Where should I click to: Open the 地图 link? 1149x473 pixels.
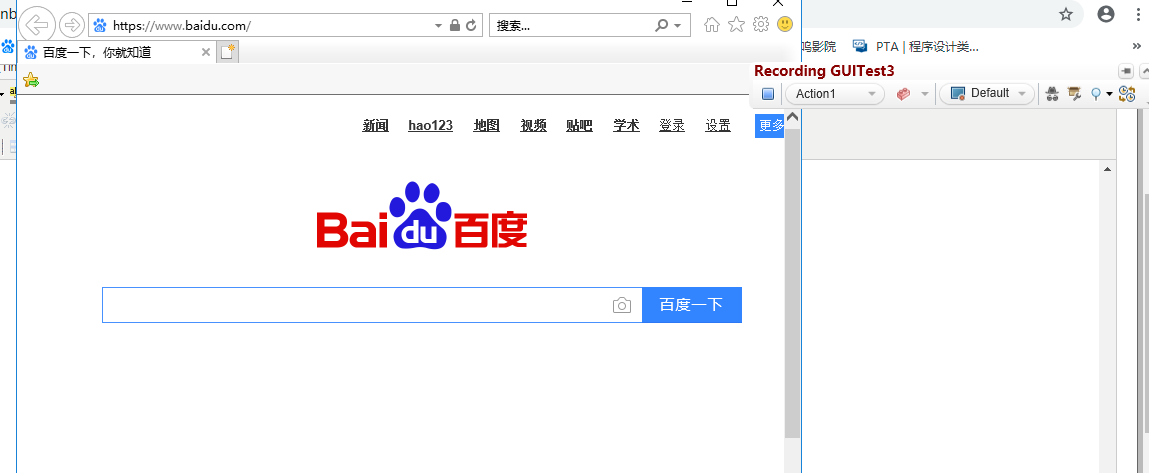pyautogui.click(x=487, y=125)
